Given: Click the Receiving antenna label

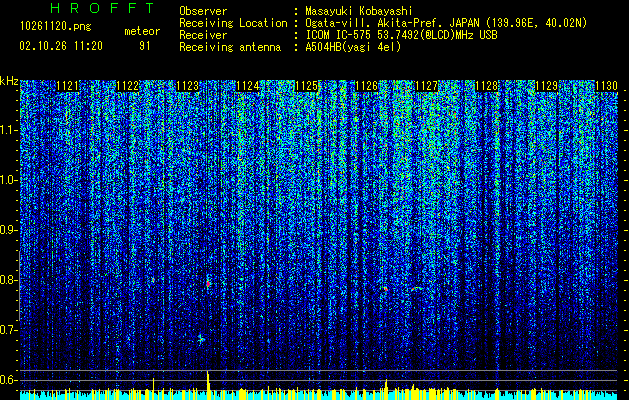Looking at the screenshot, I should point(230,47).
